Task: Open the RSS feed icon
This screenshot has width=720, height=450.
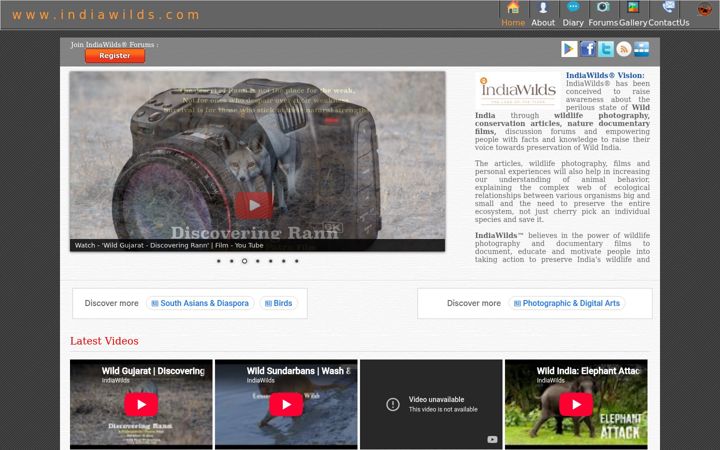Action: tap(624, 49)
